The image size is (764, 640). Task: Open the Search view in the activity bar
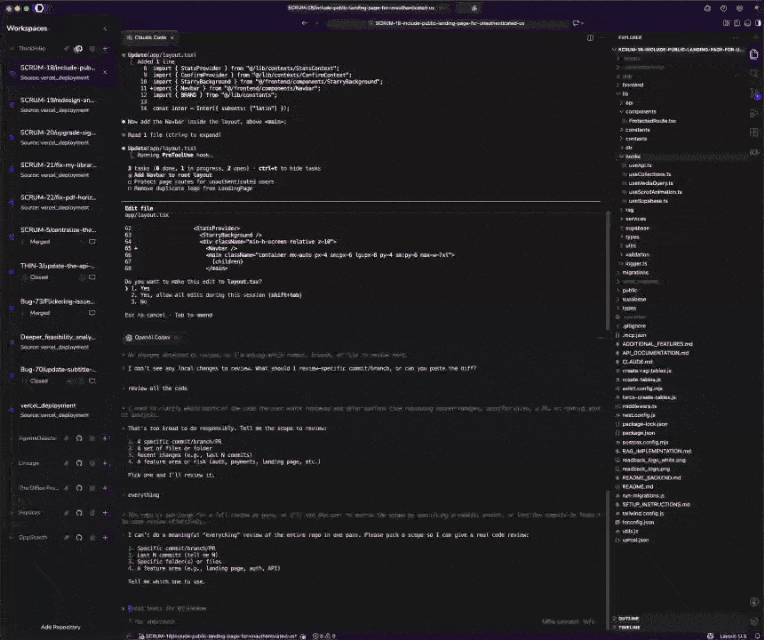point(754,74)
